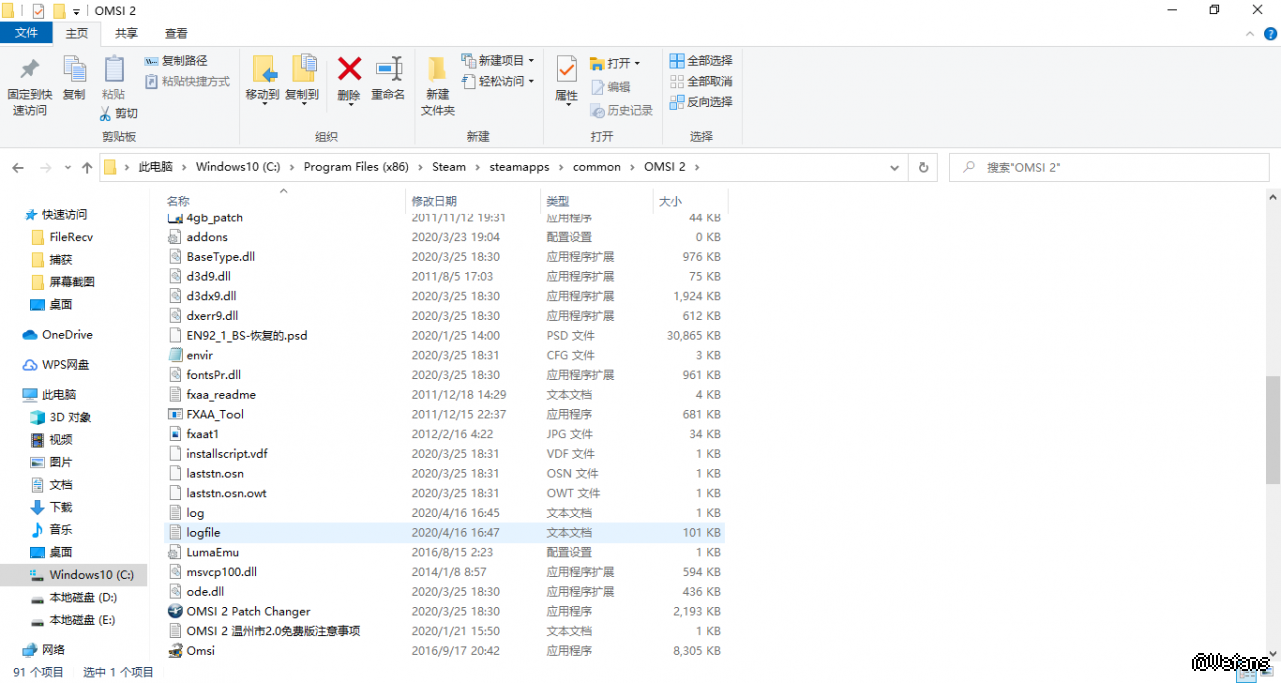
Task: Open the Quick Access Toolbar customize dropdown
Action: tap(76, 11)
